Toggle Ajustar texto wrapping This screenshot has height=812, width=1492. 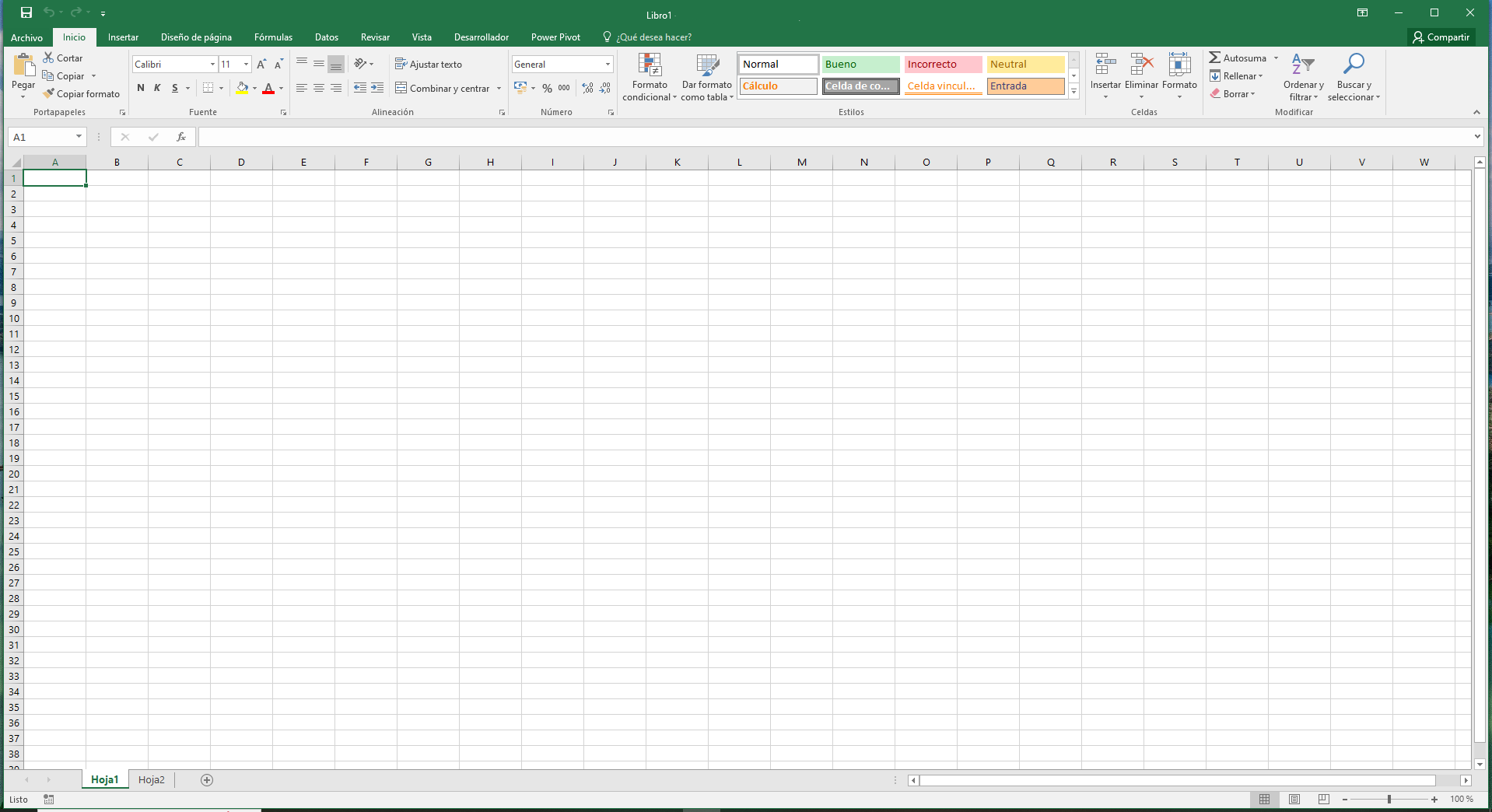coord(429,64)
